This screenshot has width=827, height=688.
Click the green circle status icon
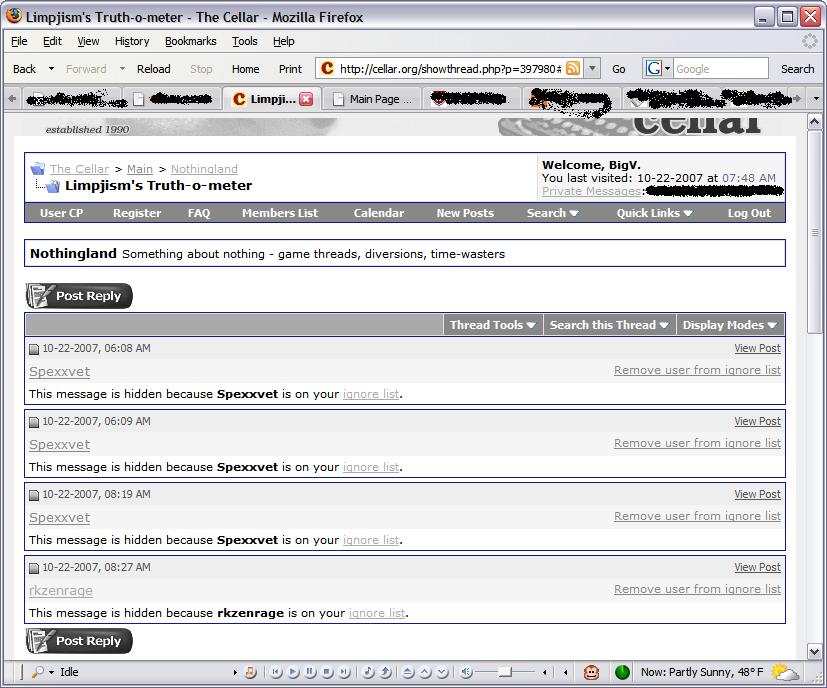622,672
